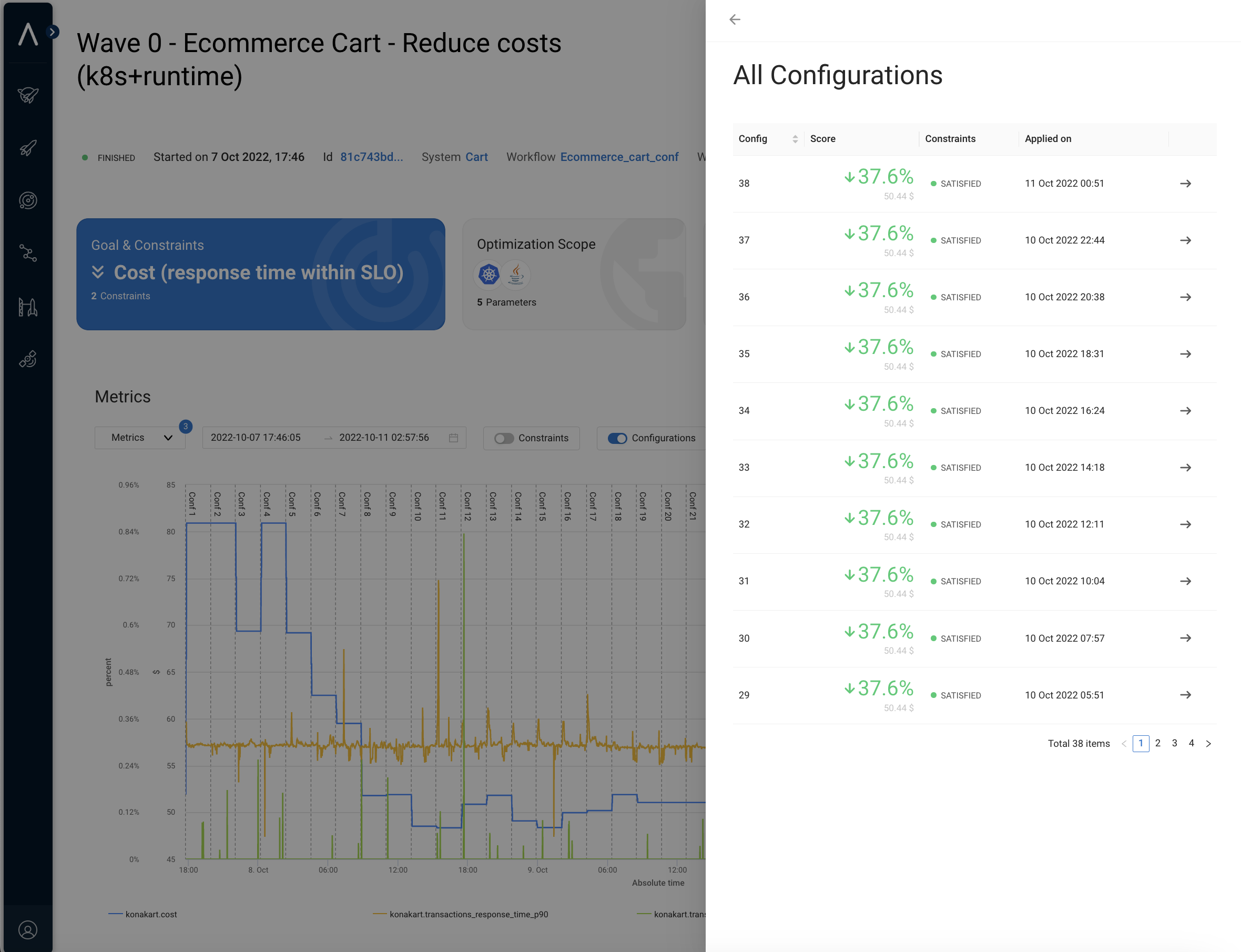The width and height of the screenshot is (1241, 952).
Task: Sort table by Config column
Action: tap(795, 139)
